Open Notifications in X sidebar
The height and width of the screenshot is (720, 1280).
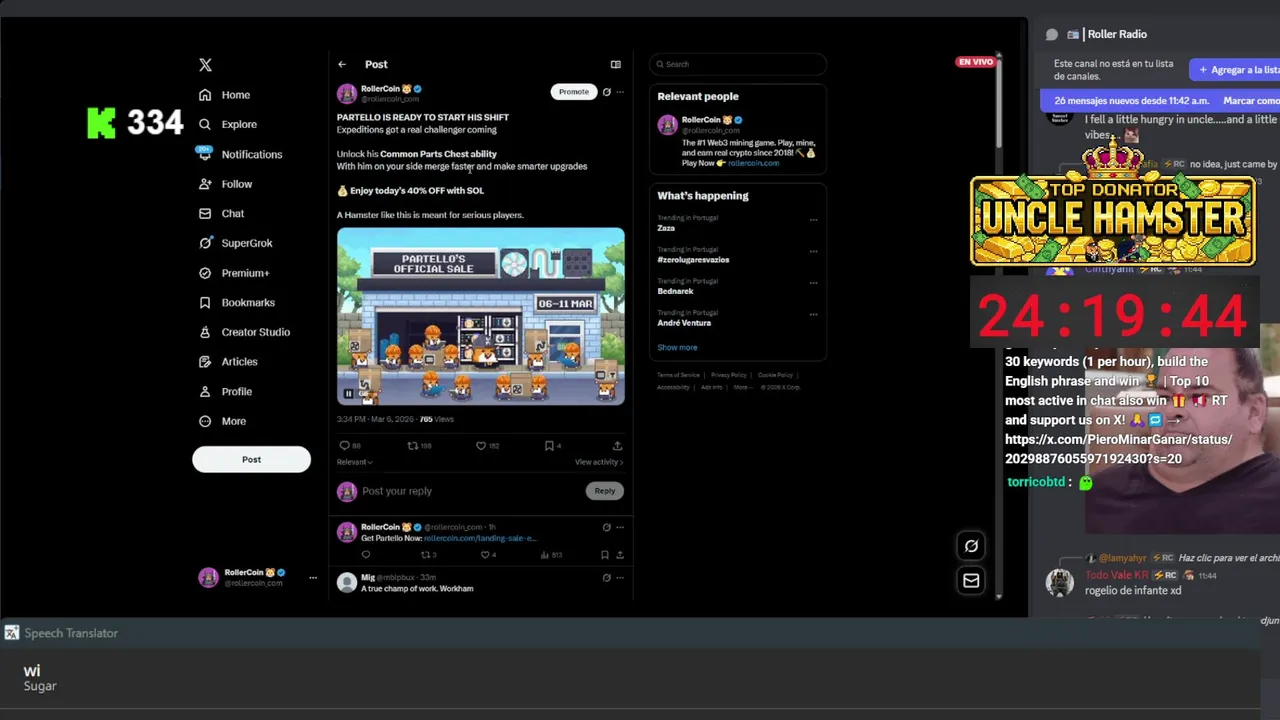click(x=240, y=154)
